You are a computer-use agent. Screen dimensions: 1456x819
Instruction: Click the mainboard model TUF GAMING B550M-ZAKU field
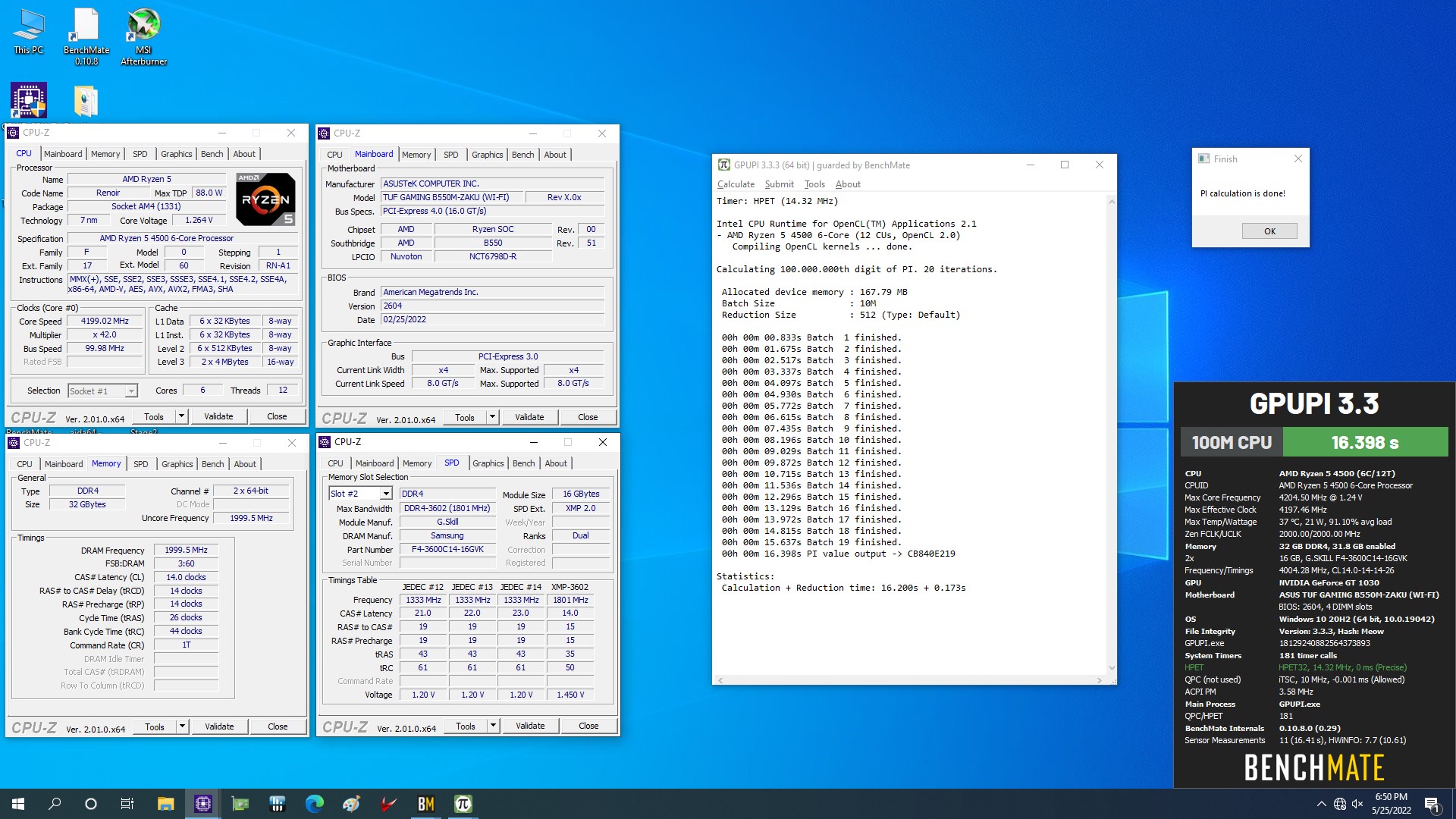pos(450,197)
